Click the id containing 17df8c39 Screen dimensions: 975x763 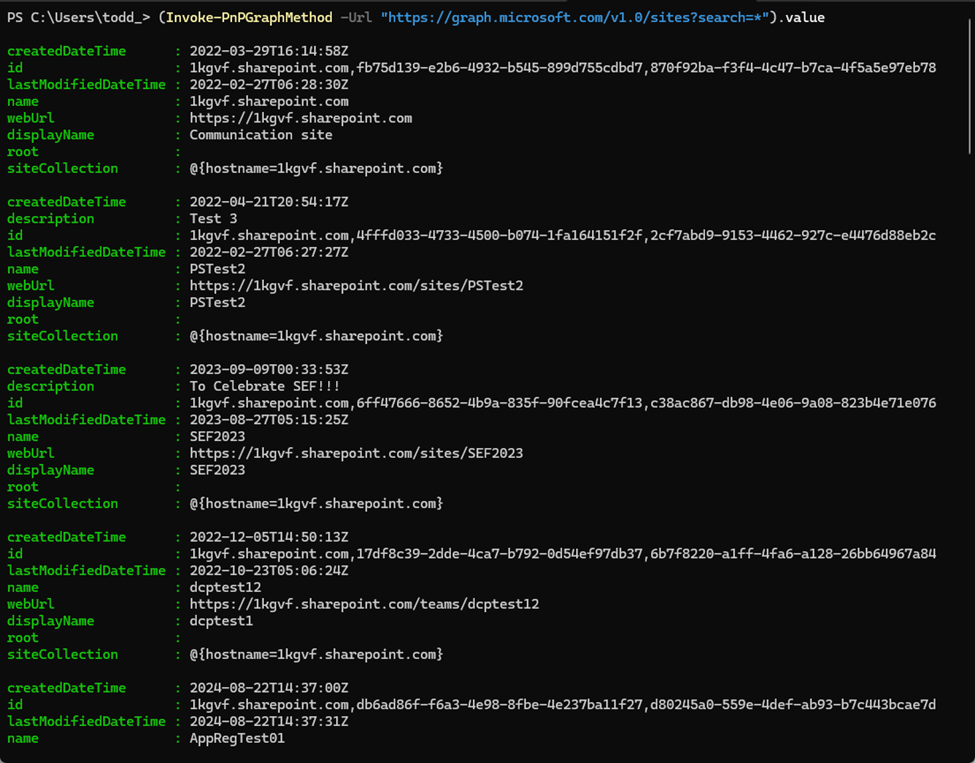(563, 554)
